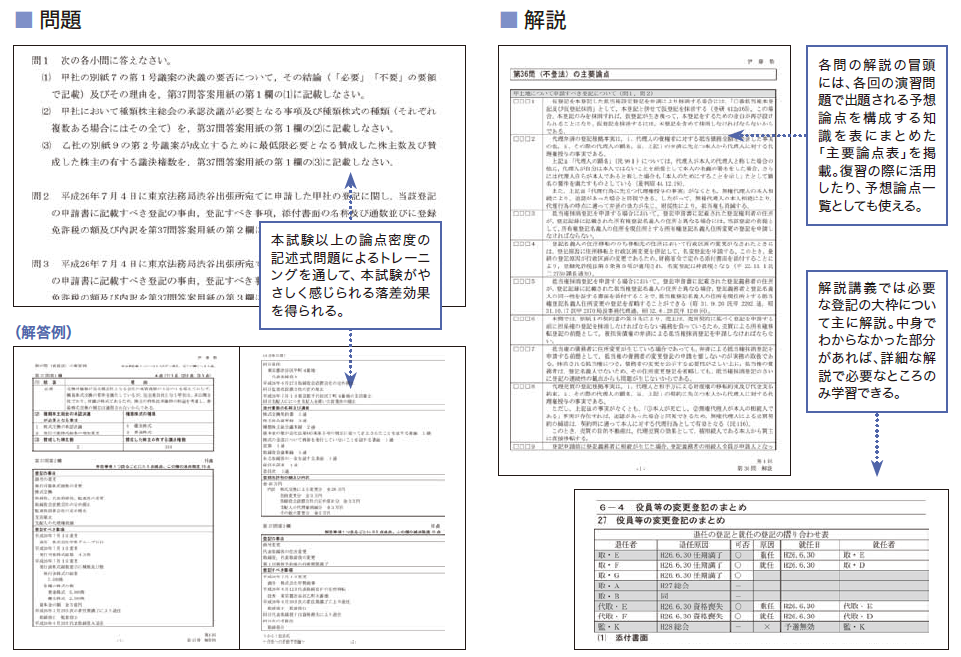Click the 可否 column header
961x657 pixels.
[x=742, y=544]
